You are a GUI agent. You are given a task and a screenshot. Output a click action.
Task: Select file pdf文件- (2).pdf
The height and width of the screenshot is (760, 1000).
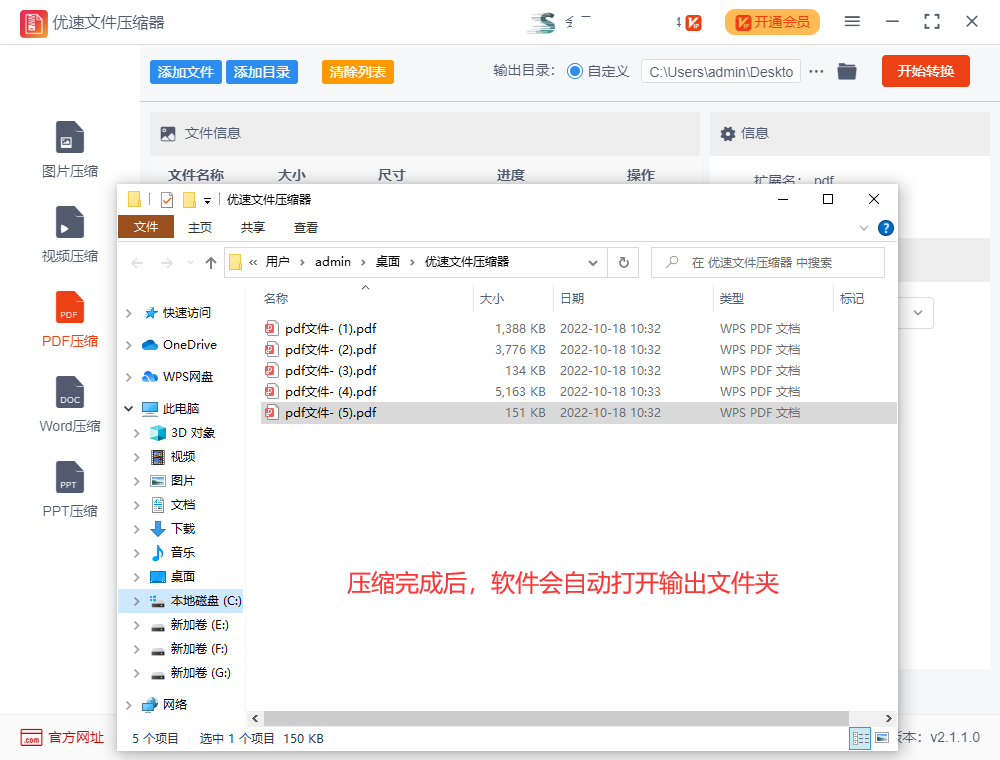(x=330, y=349)
